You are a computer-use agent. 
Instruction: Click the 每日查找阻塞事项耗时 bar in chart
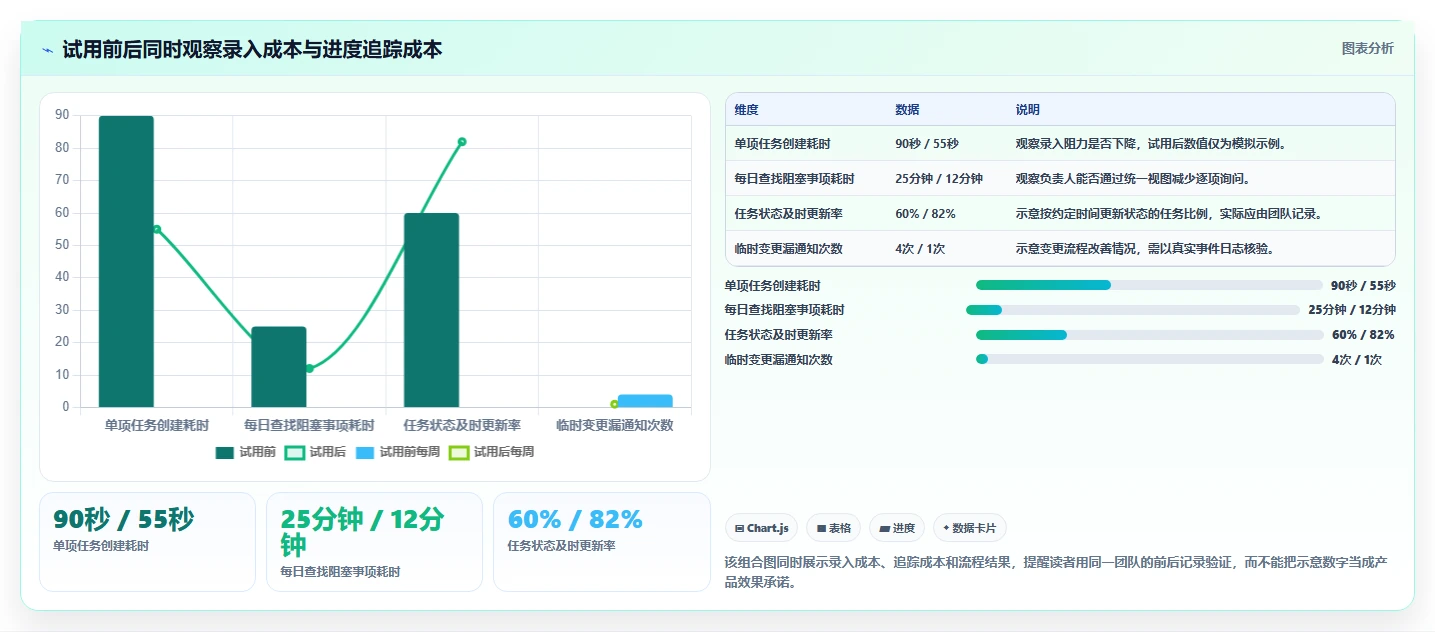tap(279, 367)
